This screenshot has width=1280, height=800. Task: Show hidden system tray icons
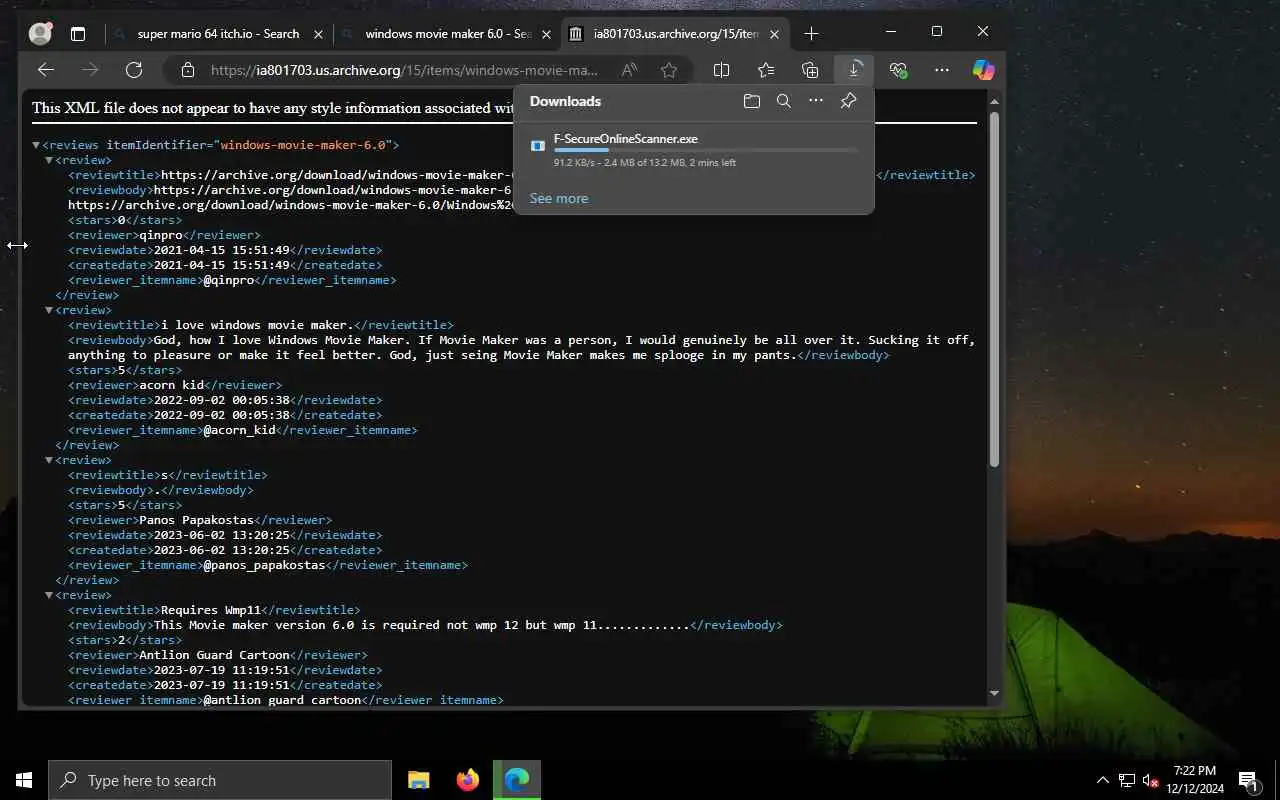(1103, 780)
